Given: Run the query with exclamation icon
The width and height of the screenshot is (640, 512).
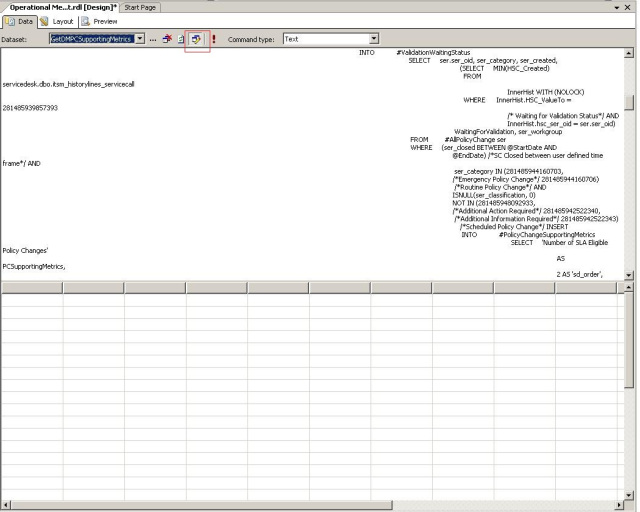Looking at the screenshot, I should coord(214,39).
